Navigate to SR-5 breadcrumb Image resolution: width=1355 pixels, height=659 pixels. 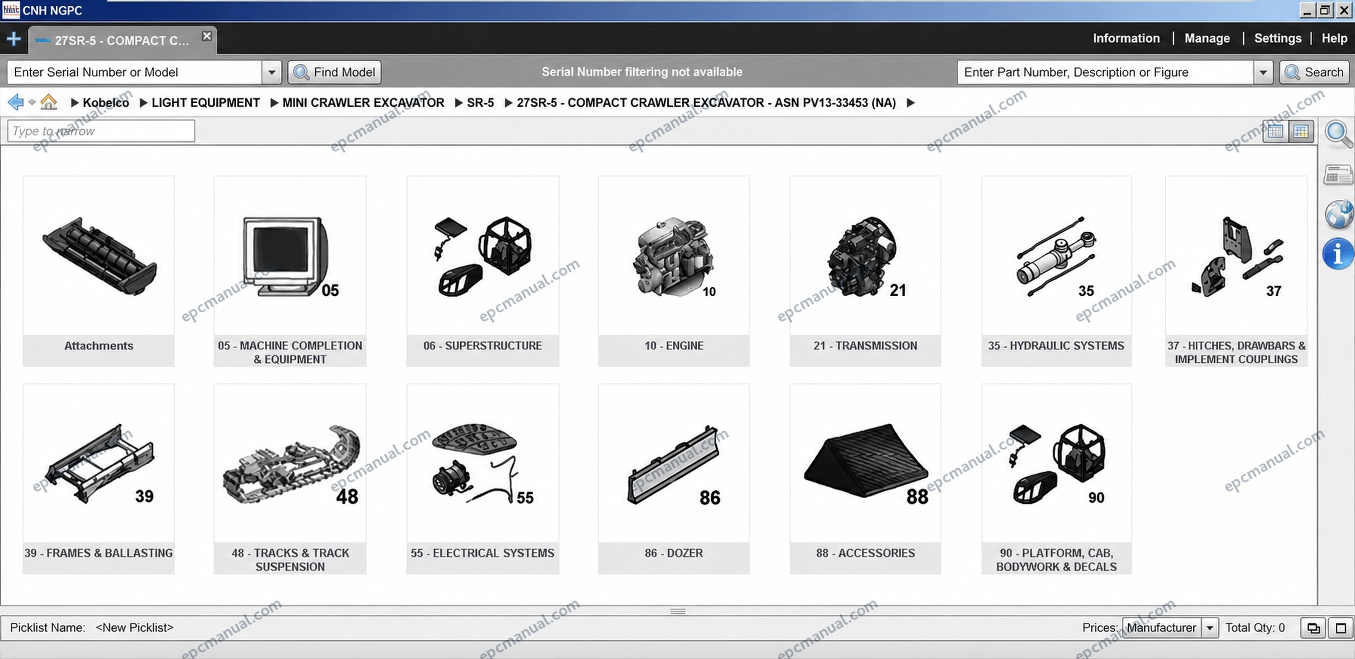481,102
